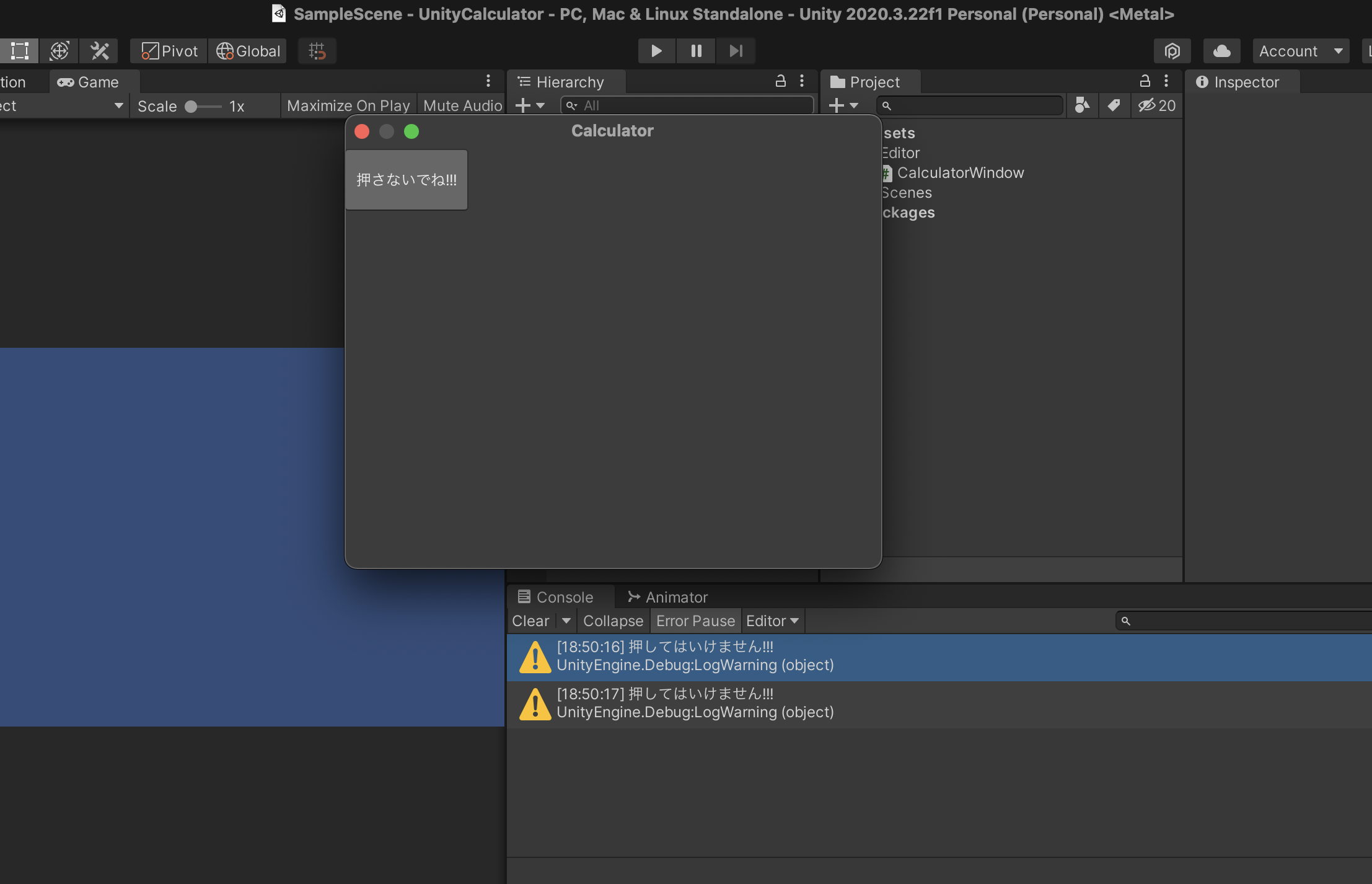Click the 押さないでね!!! button

coord(407,180)
